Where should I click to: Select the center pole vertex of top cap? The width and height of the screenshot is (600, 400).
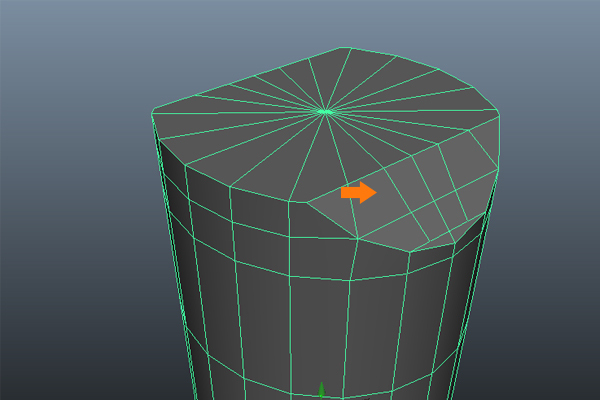[326, 112]
